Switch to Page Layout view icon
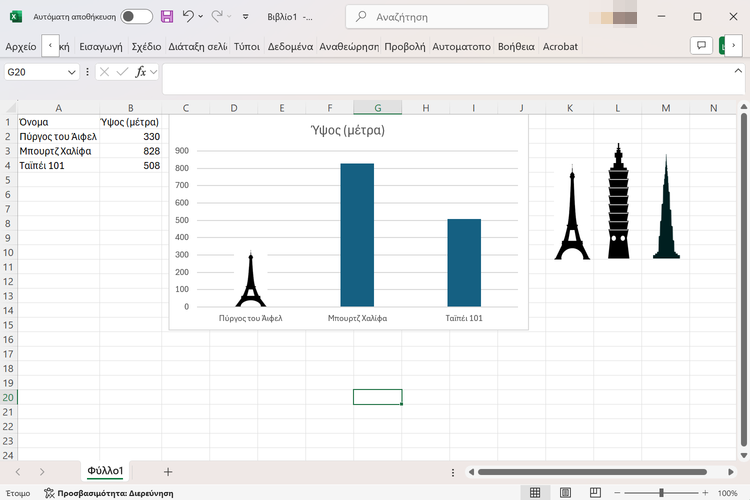The height and width of the screenshot is (500, 750). pyautogui.click(x=565, y=492)
